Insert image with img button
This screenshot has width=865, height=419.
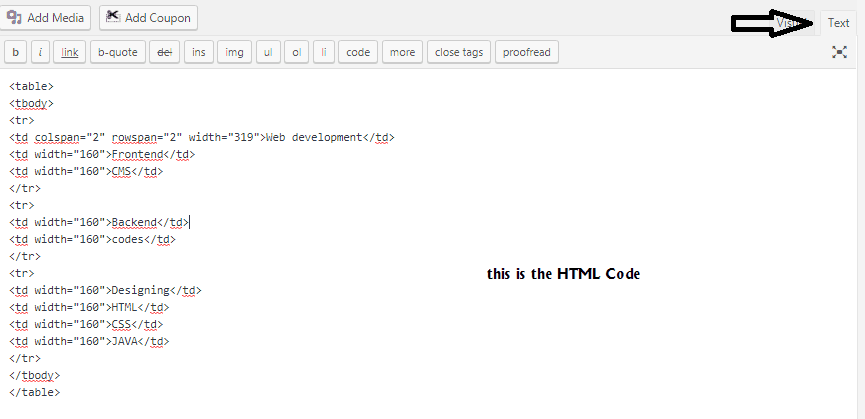[234, 52]
